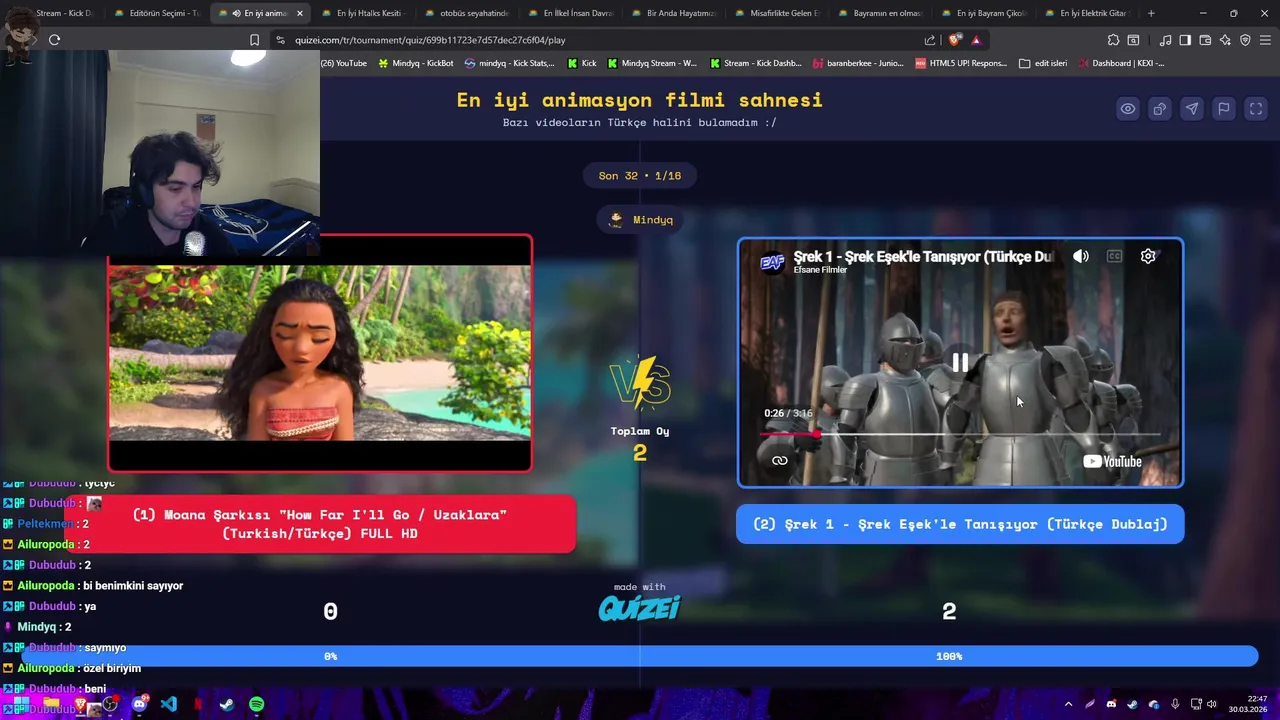Pause the Shrek video
The image size is (1280, 720).
coord(960,363)
